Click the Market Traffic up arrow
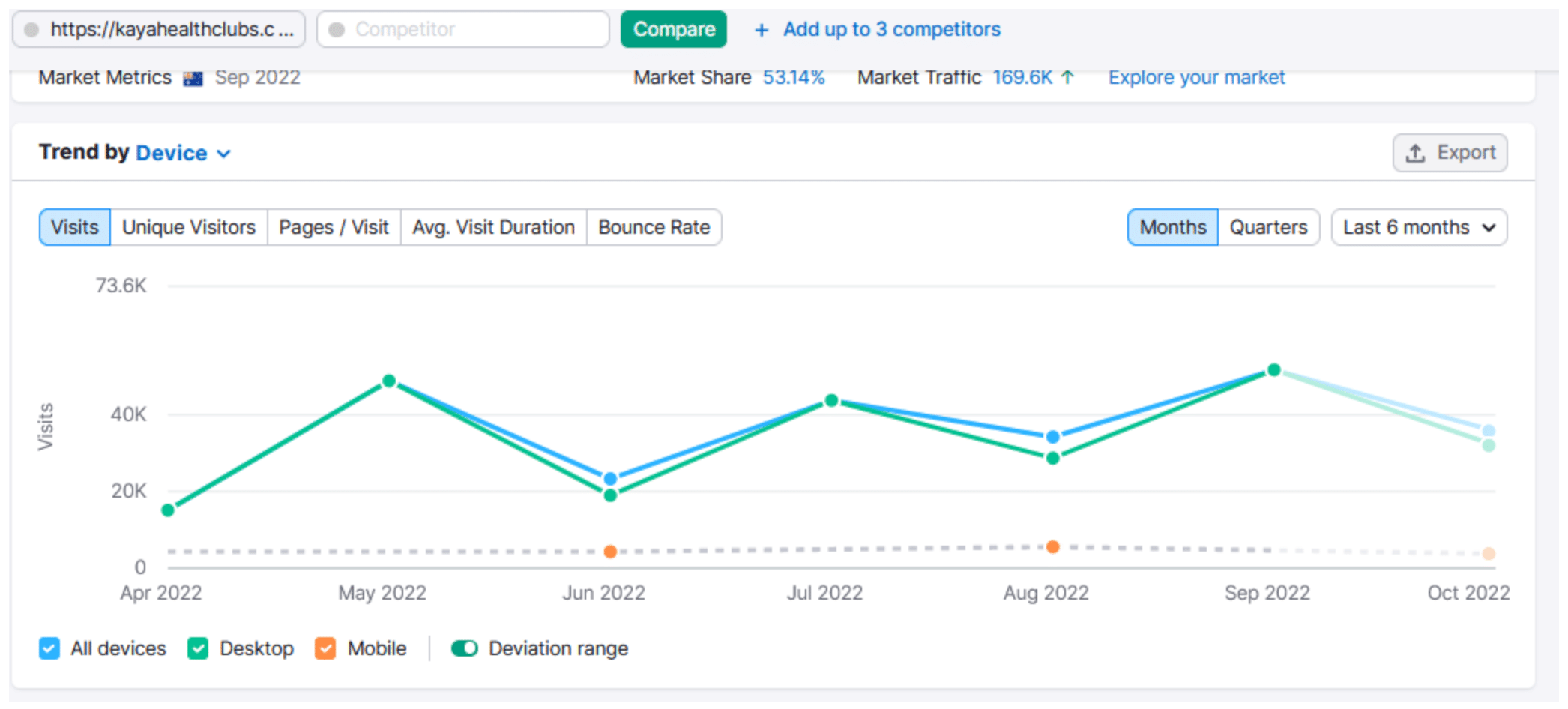The image size is (1568, 709). click(1068, 76)
